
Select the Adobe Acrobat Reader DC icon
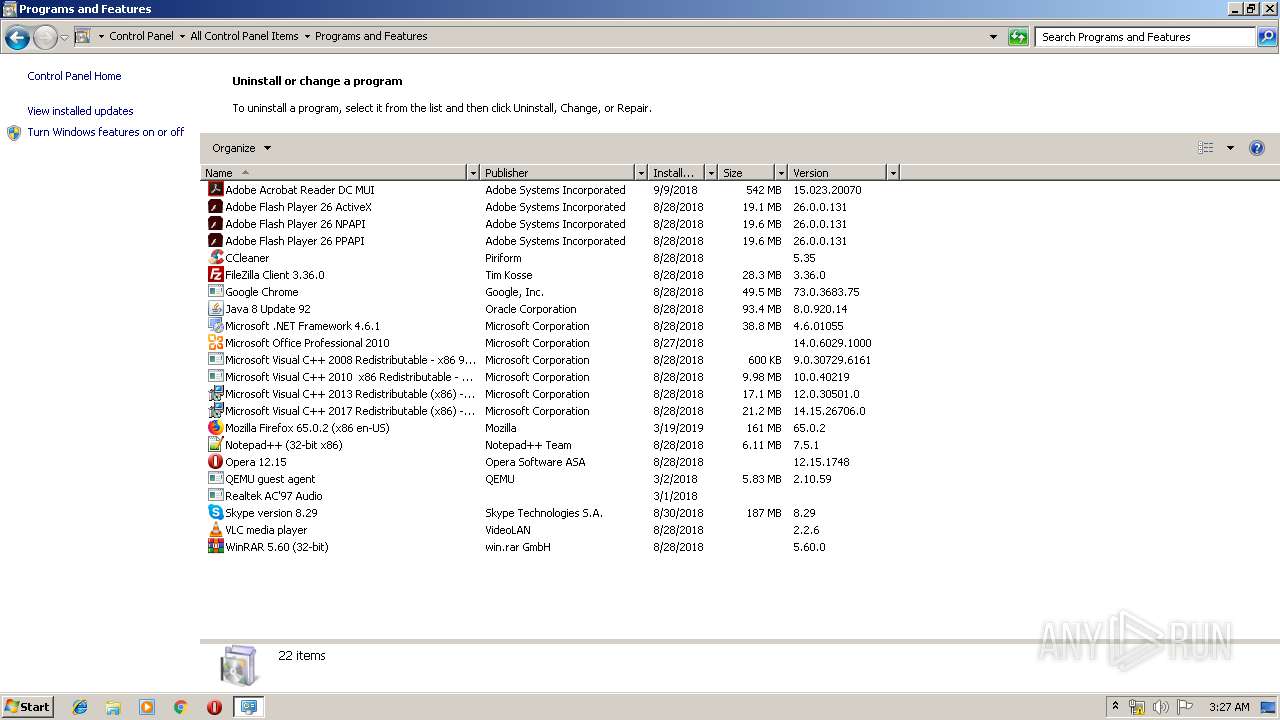coord(215,189)
